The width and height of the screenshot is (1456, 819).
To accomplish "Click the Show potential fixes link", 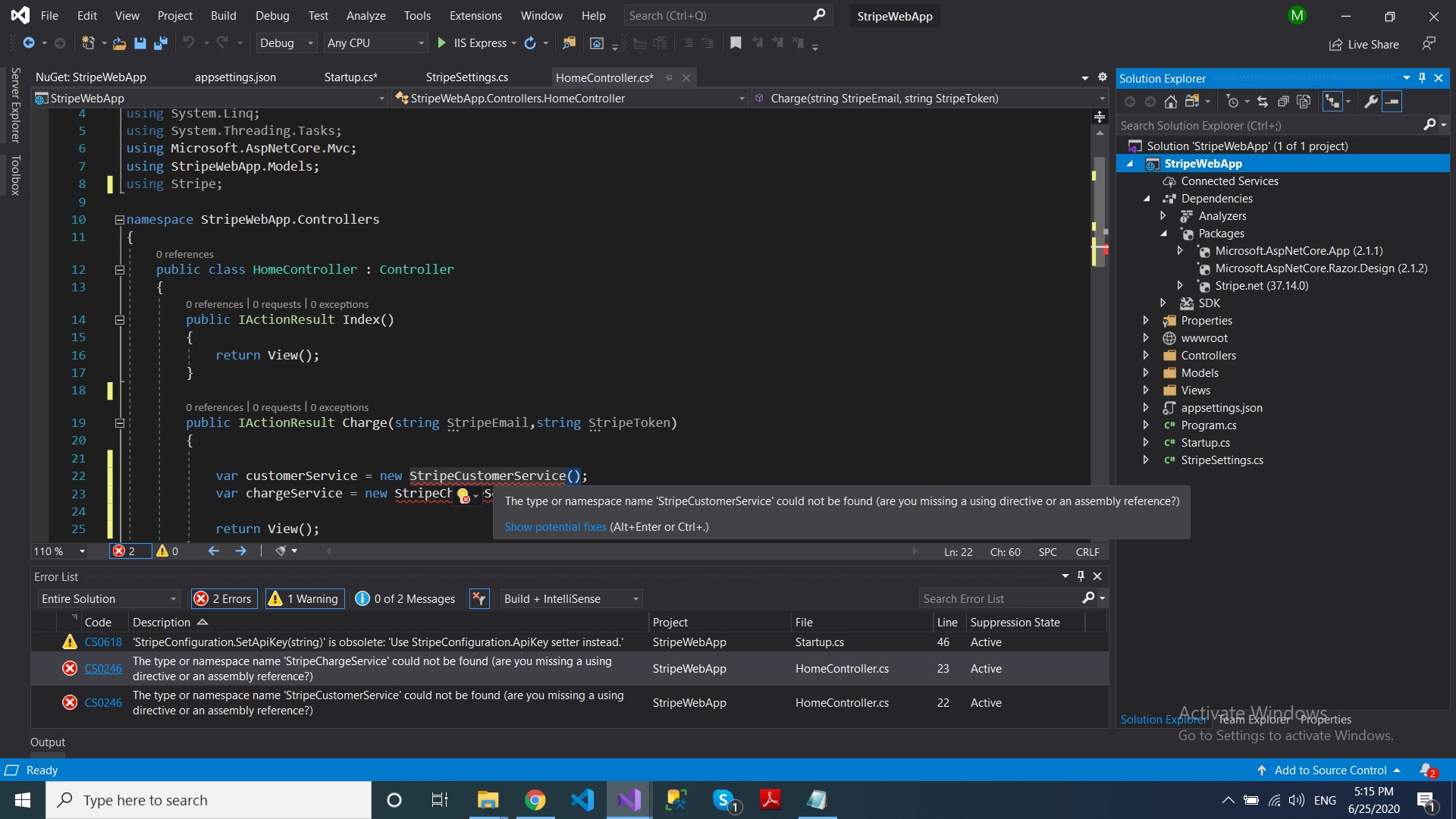I will [x=555, y=527].
